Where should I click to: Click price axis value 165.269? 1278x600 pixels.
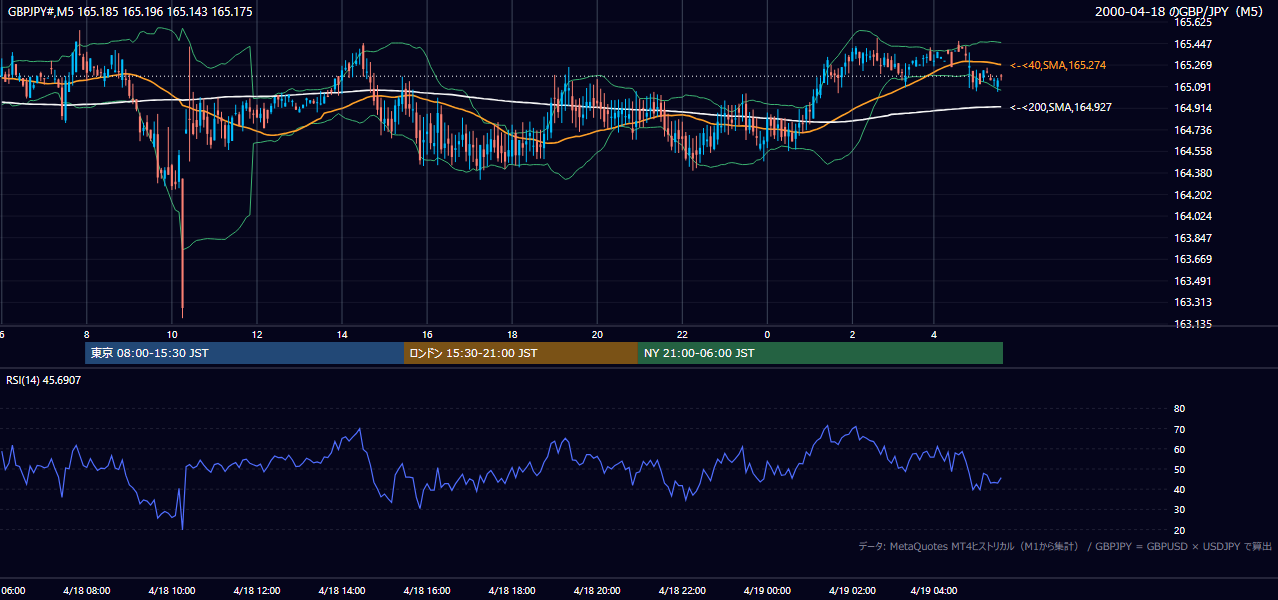point(1192,65)
